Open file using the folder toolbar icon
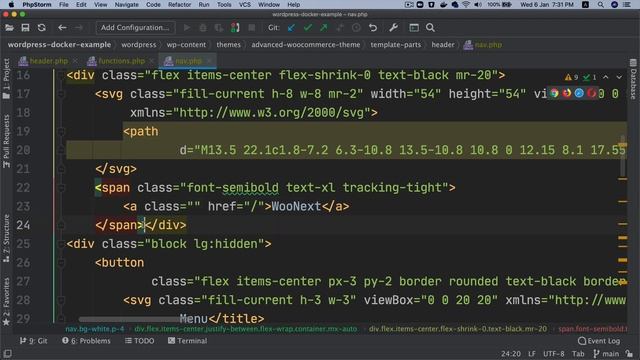This screenshot has height=360, width=640. (x=9, y=28)
